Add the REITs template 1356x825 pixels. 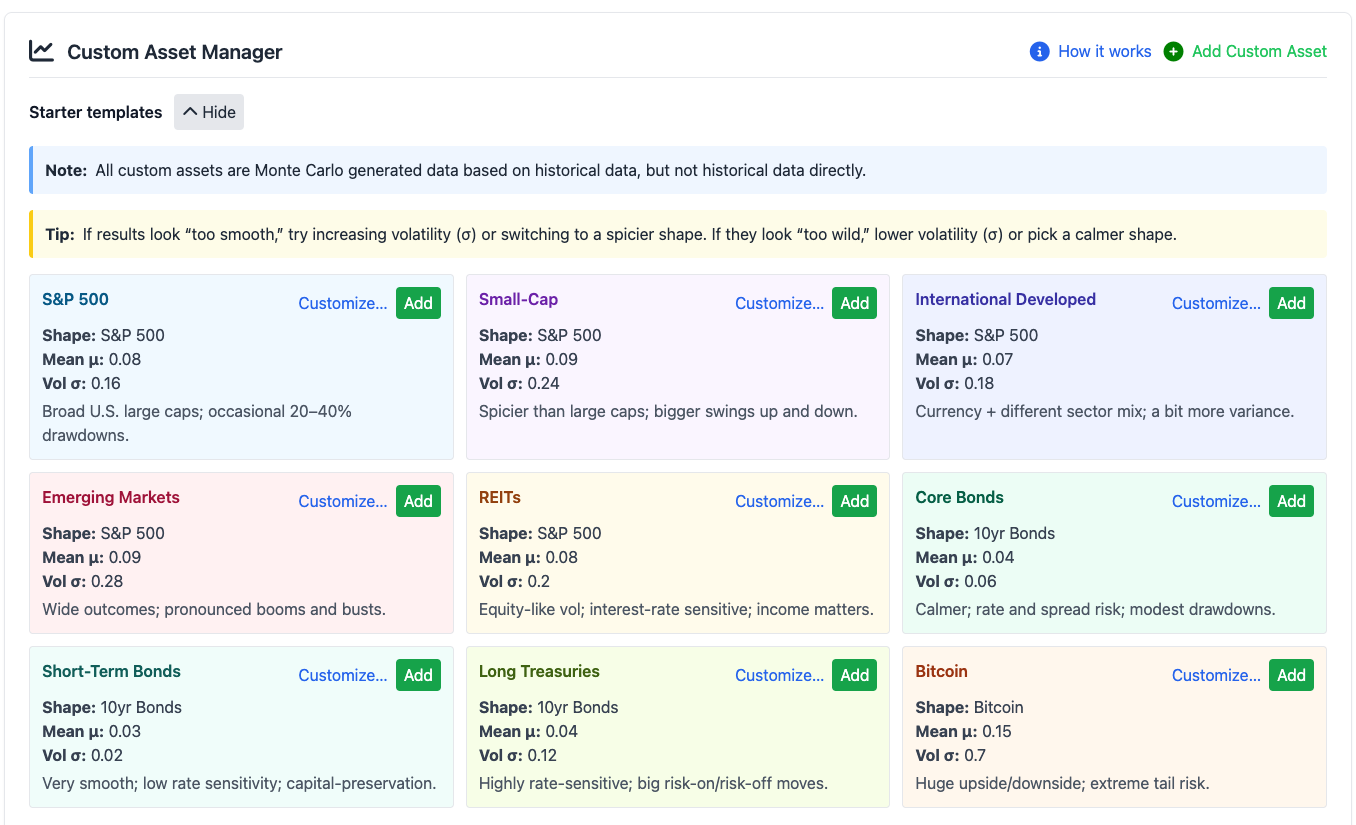(854, 501)
